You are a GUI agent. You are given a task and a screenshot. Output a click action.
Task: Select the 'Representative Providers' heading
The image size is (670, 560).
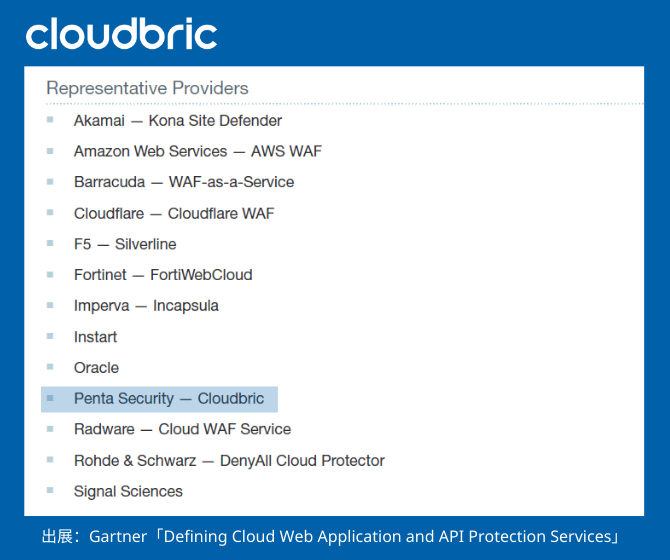point(147,88)
